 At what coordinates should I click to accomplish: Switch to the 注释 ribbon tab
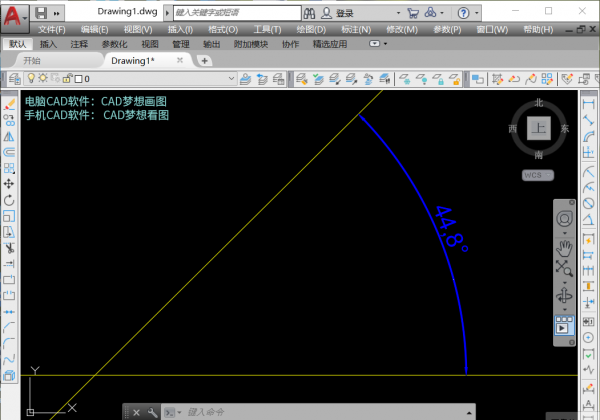(79, 44)
